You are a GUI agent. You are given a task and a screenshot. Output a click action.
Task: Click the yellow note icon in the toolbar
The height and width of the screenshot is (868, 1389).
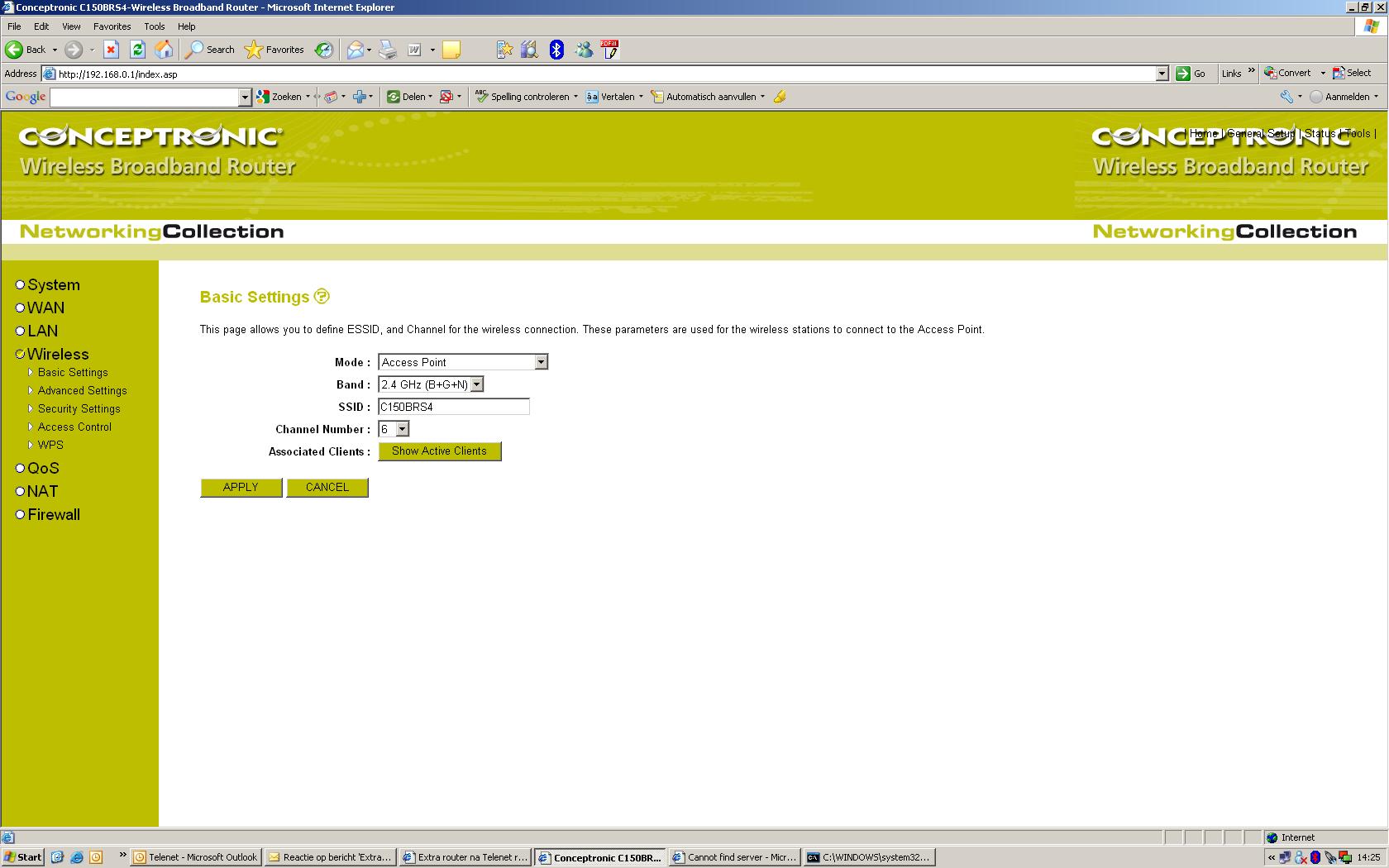pos(451,50)
